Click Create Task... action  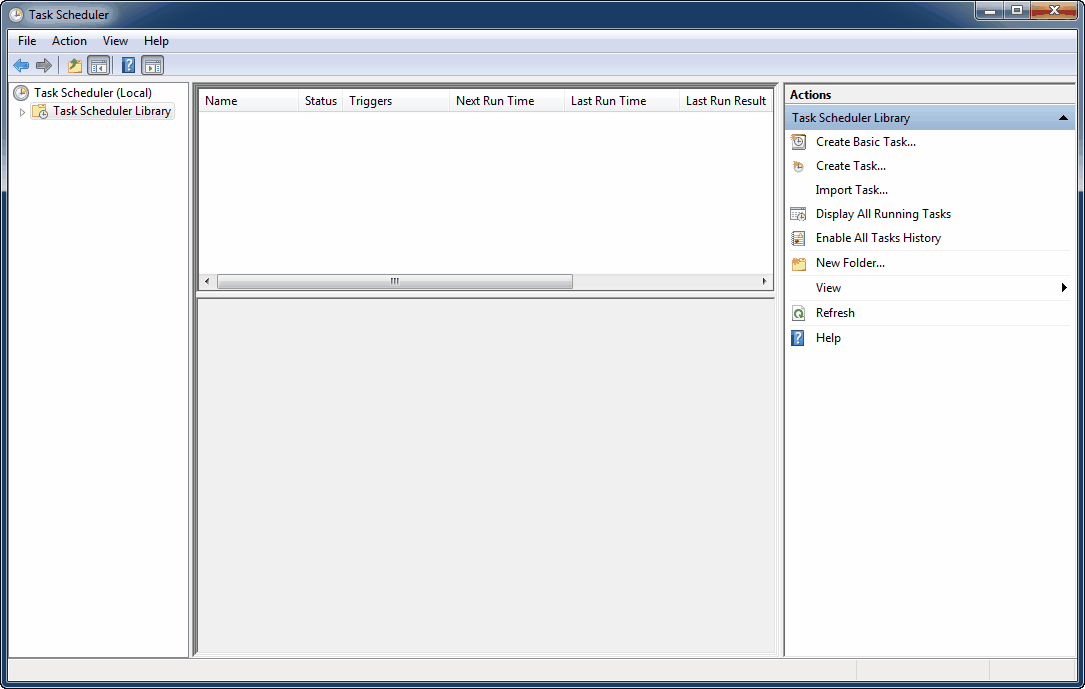click(x=850, y=166)
